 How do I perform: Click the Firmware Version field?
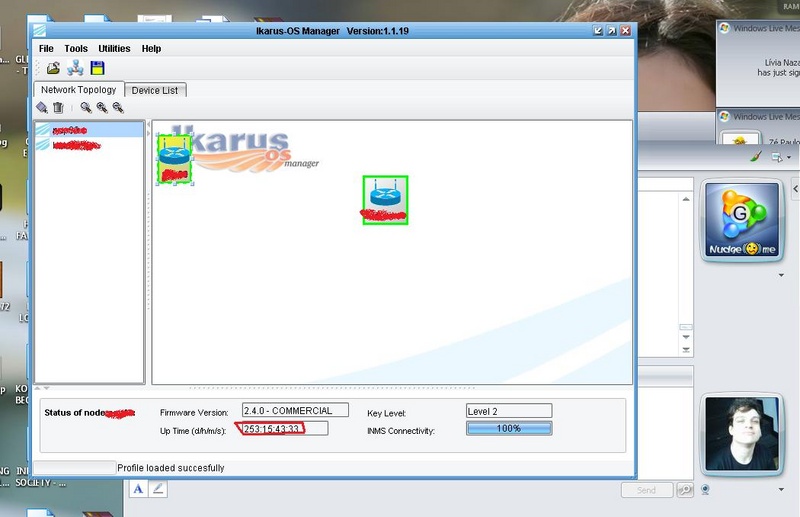pyautogui.click(x=295, y=410)
